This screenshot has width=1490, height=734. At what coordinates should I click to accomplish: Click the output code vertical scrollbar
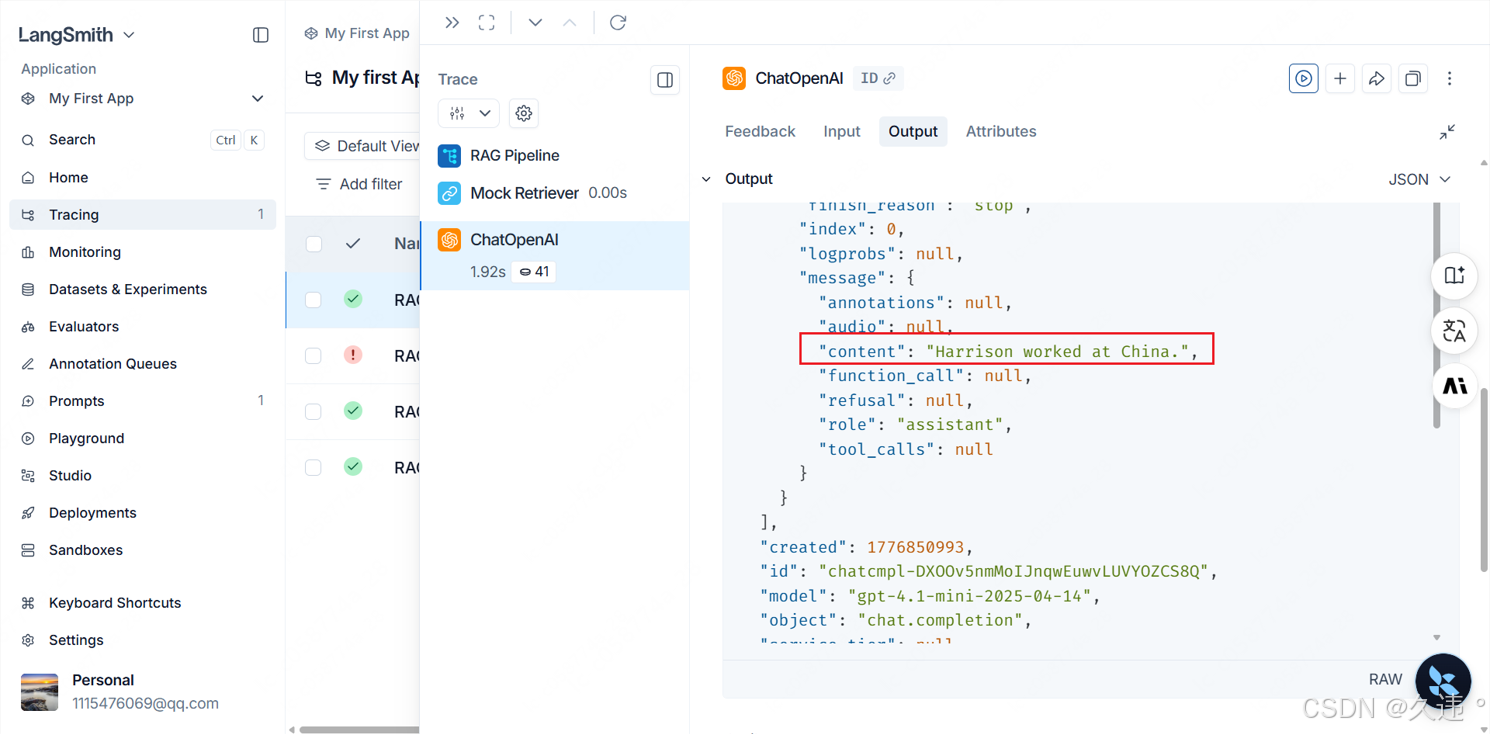tap(1437, 315)
